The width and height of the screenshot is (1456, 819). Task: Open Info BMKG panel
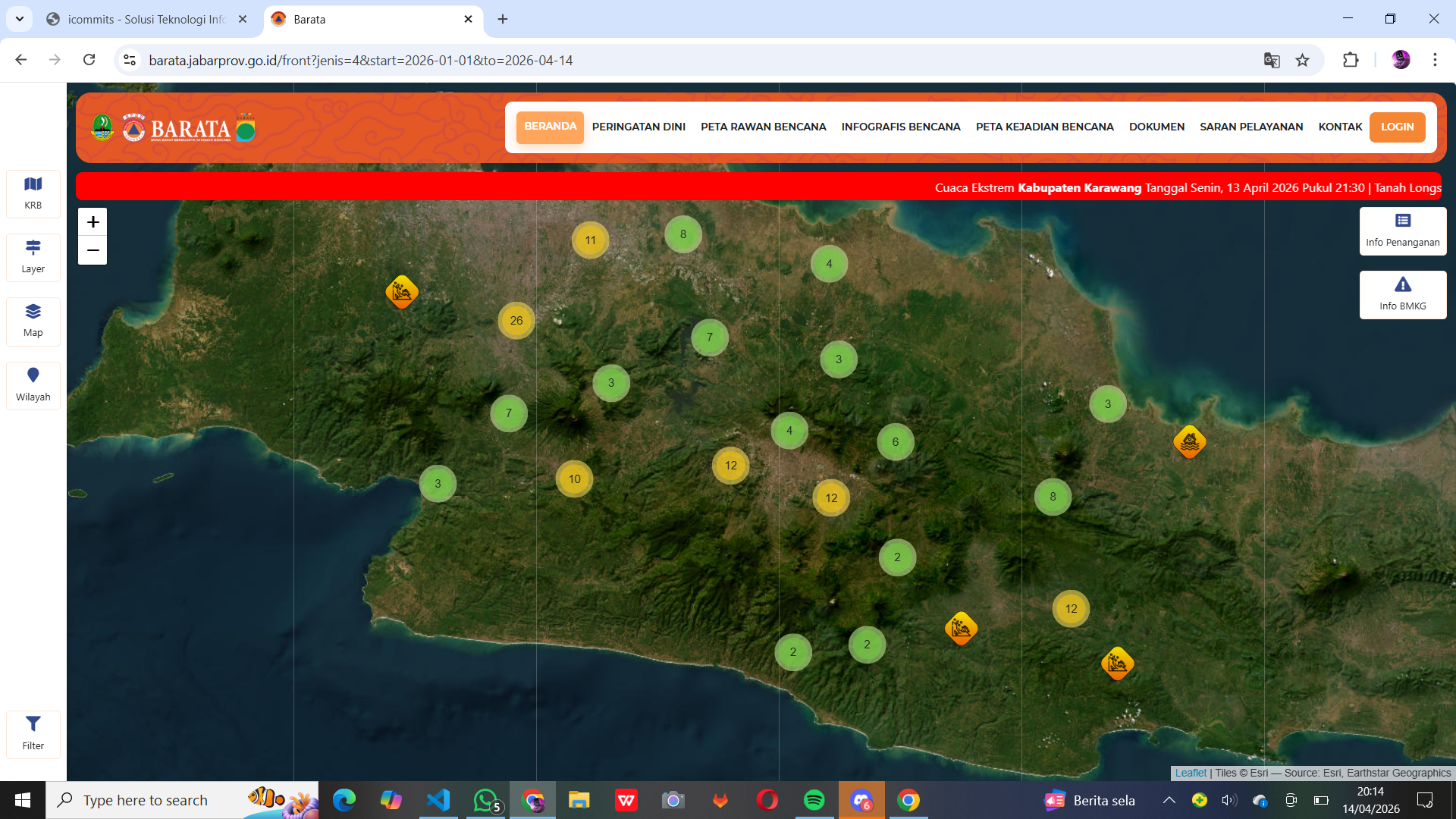(x=1402, y=294)
